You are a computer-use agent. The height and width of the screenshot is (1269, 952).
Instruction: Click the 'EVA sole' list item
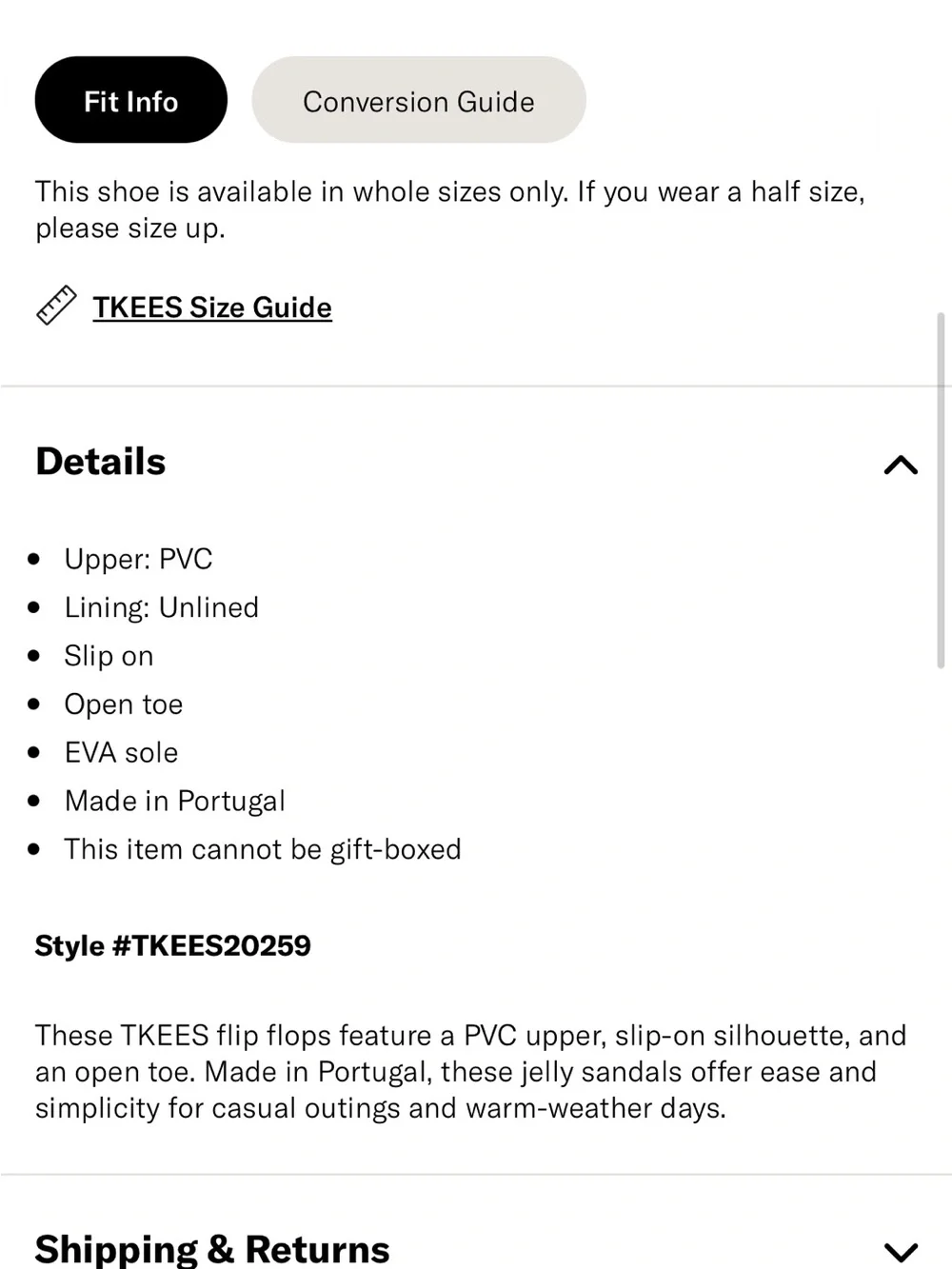pyautogui.click(x=121, y=752)
